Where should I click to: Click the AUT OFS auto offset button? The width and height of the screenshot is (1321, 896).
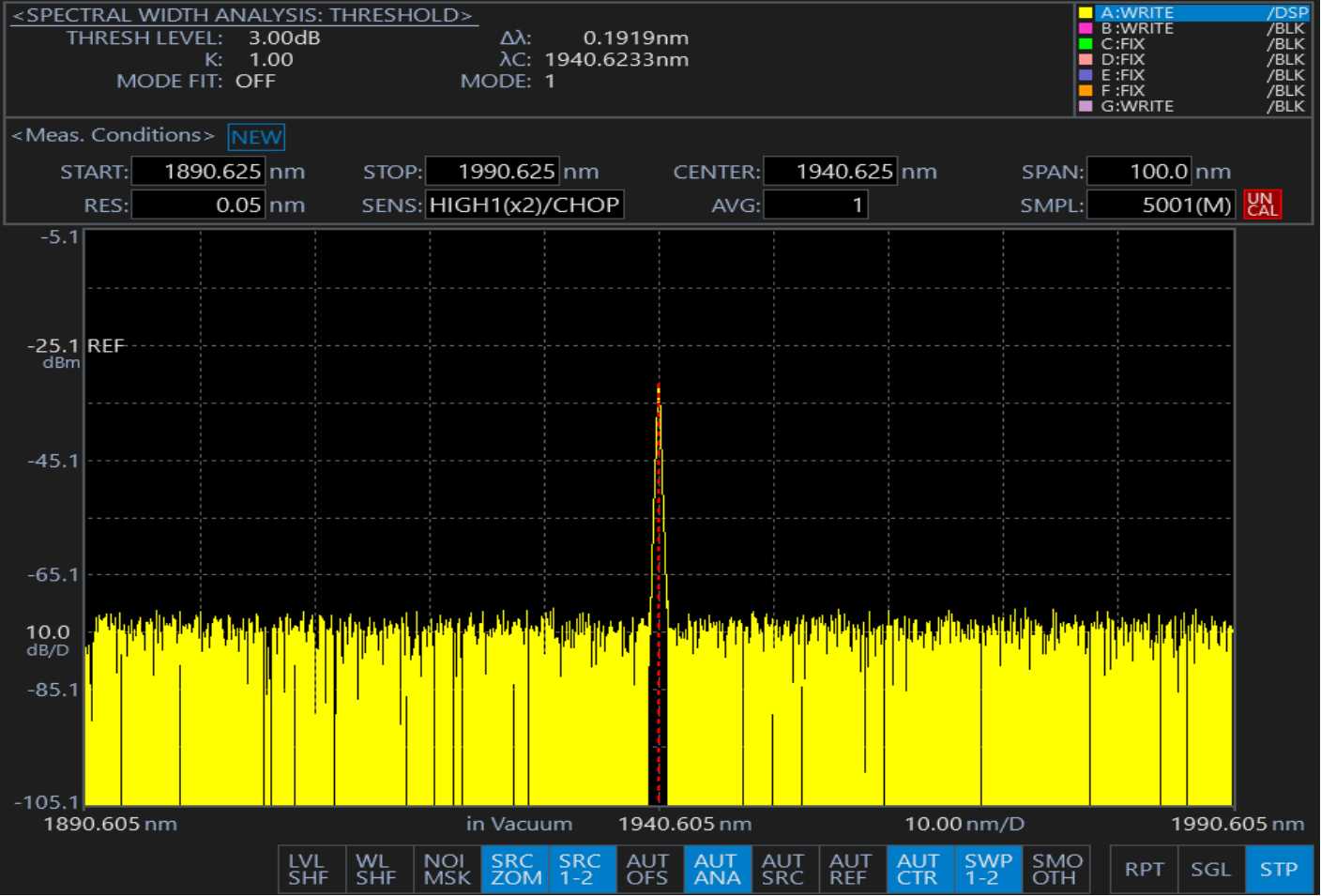647,869
